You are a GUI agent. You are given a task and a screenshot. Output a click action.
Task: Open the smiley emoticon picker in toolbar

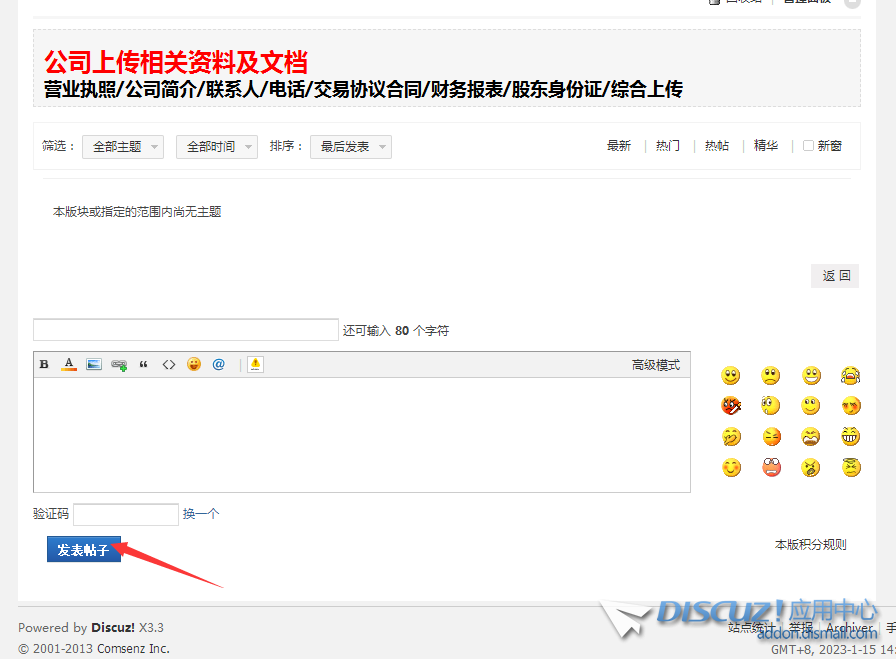[x=194, y=365]
